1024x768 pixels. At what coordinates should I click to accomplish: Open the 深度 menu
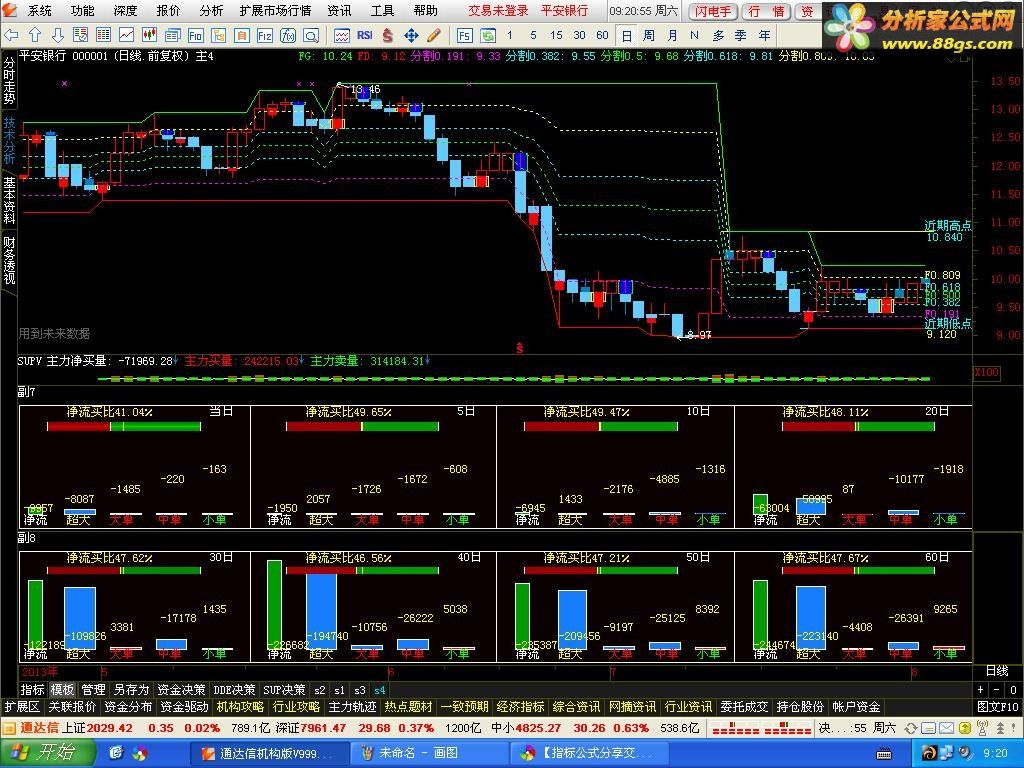125,10
